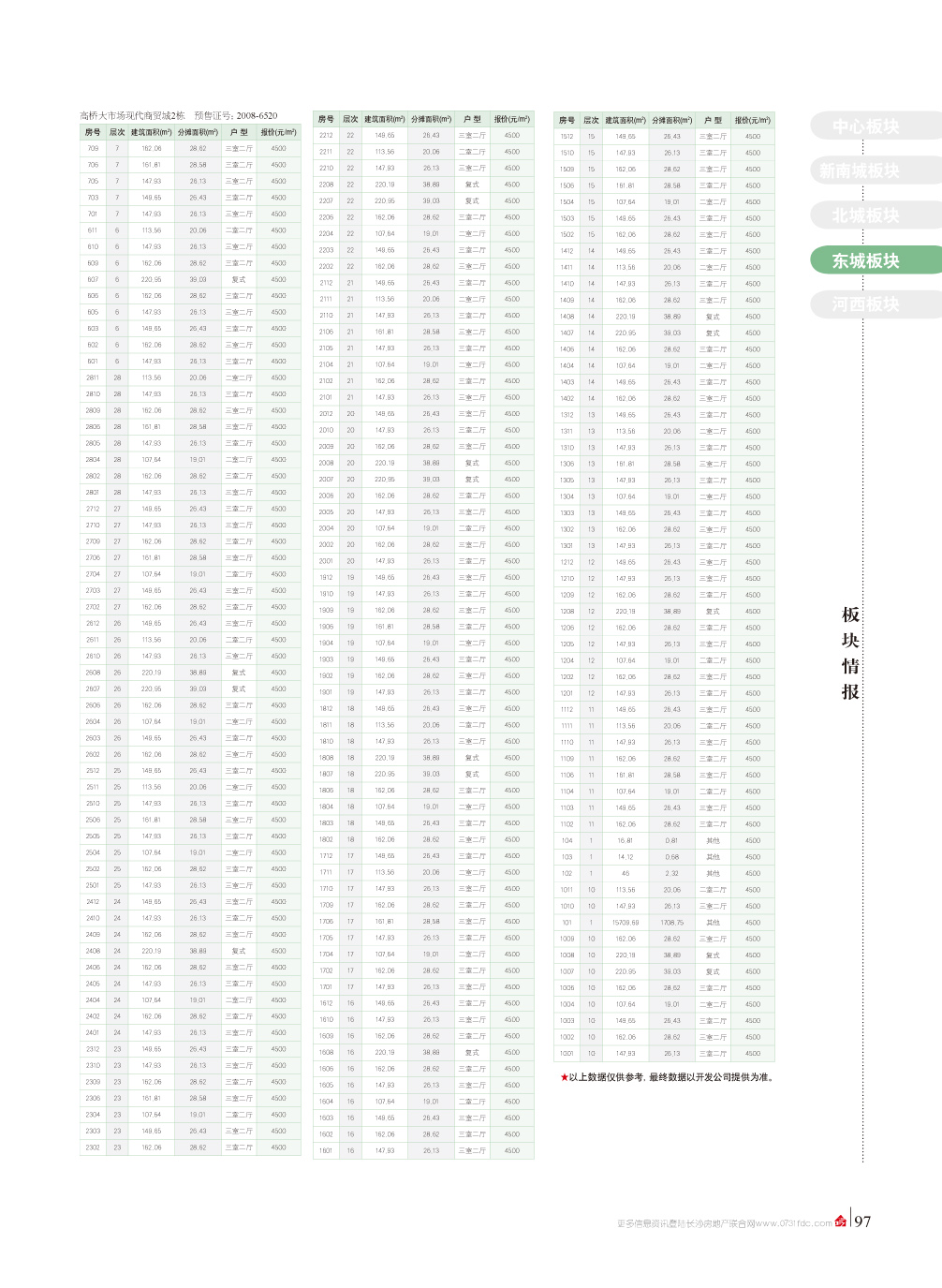
Task: Click the red house logo in footer
Action: [x=840, y=1221]
